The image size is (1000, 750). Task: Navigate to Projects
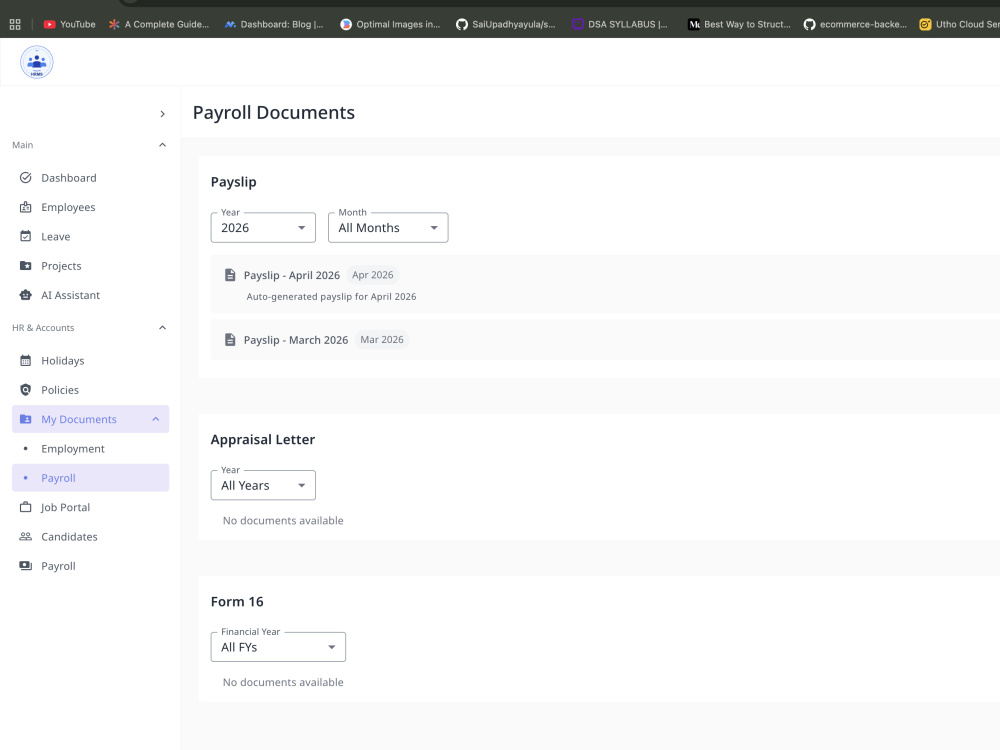tap(91, 266)
